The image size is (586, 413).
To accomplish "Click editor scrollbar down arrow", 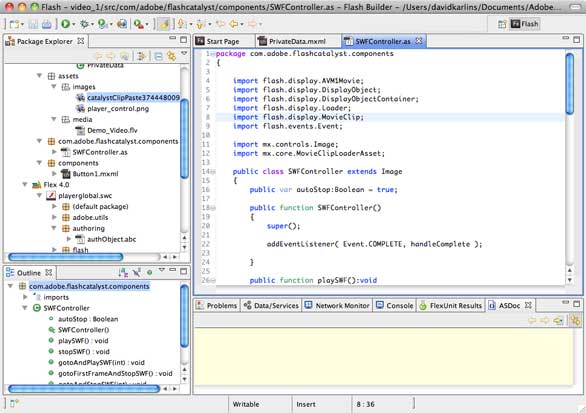I will pyautogui.click(x=570, y=280).
